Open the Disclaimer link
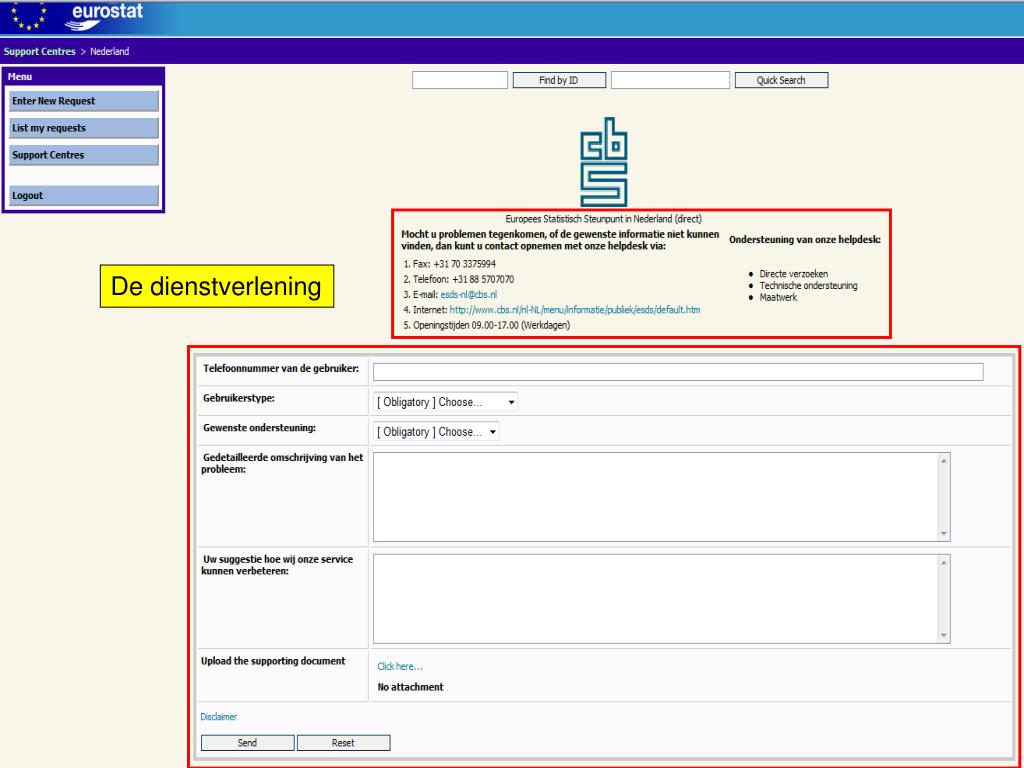The image size is (1024, 768). [219, 717]
